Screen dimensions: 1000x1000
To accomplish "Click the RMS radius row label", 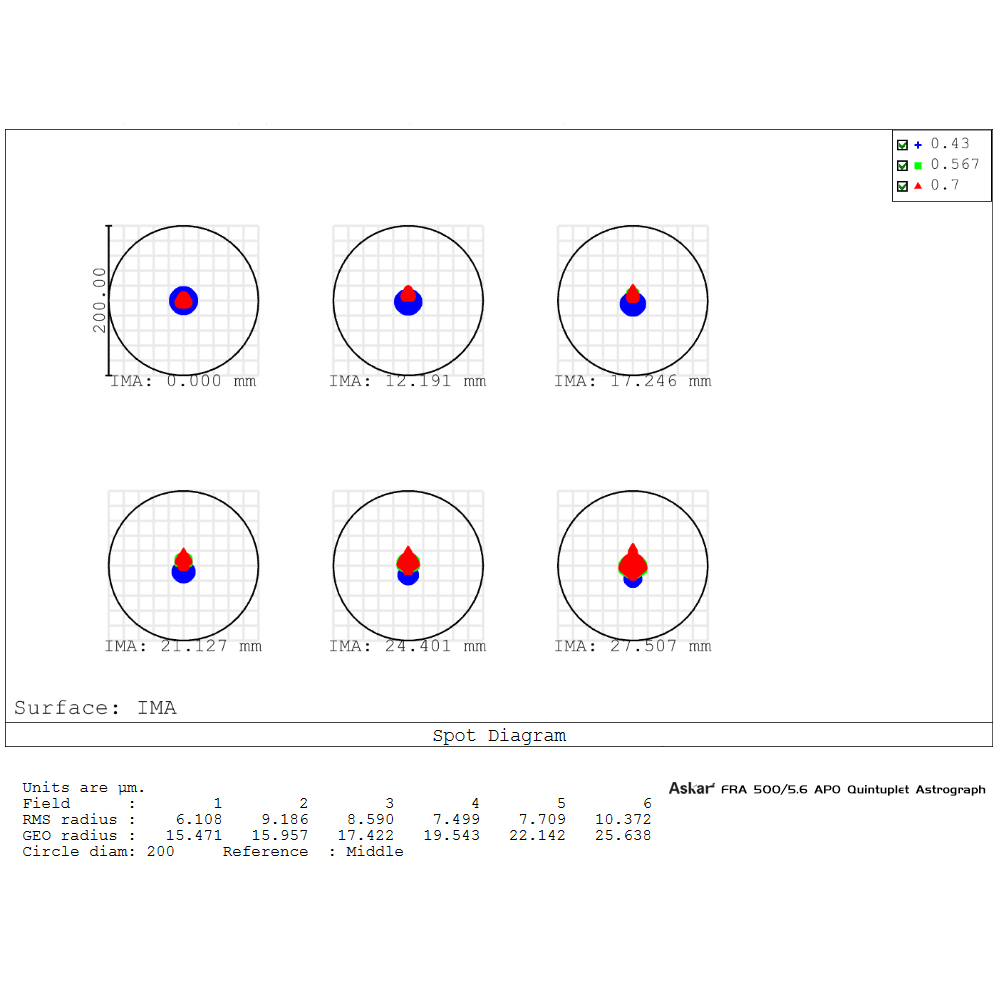I will (x=70, y=820).
